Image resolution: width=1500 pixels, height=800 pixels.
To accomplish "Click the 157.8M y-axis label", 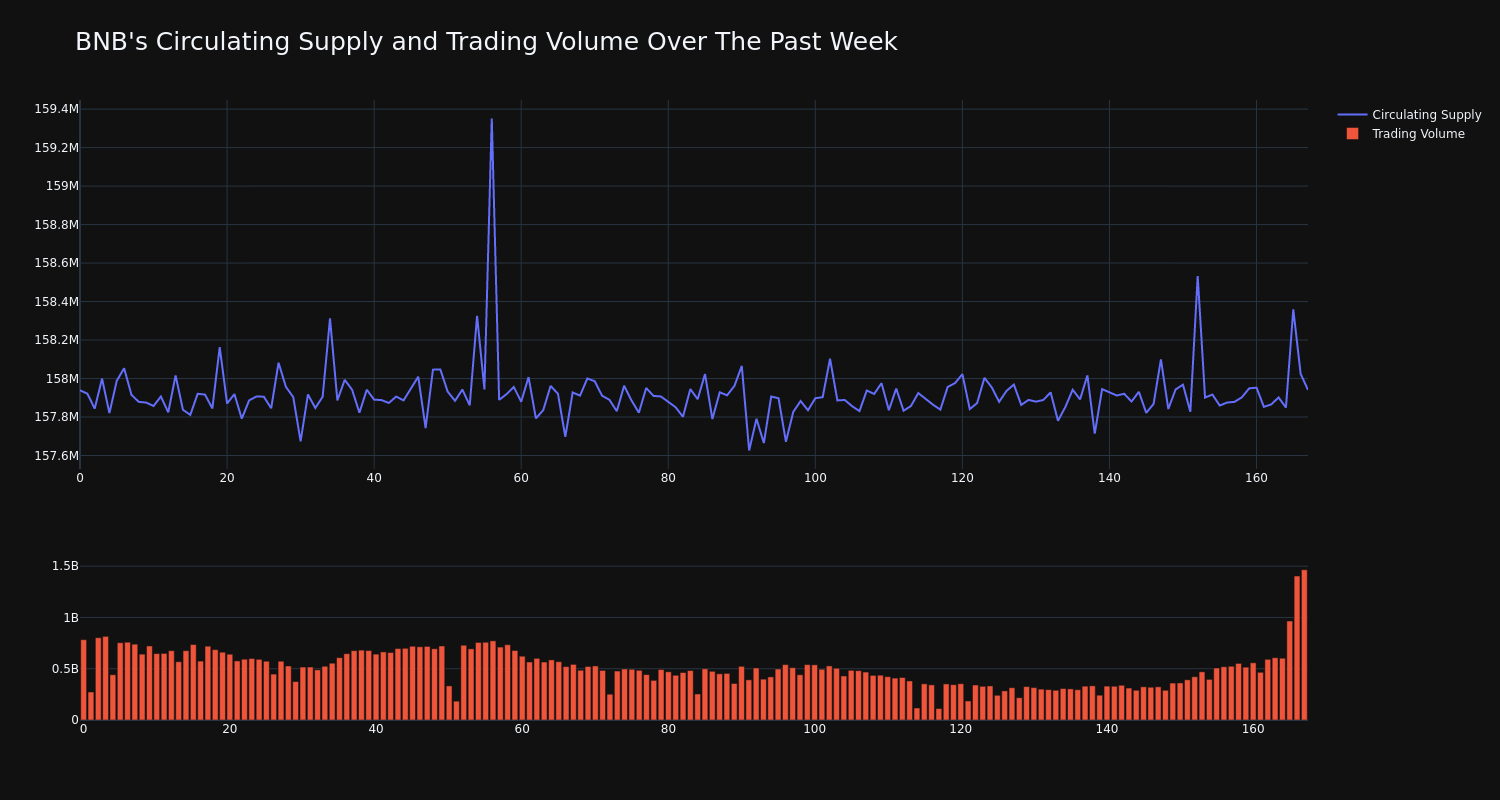I will point(56,417).
